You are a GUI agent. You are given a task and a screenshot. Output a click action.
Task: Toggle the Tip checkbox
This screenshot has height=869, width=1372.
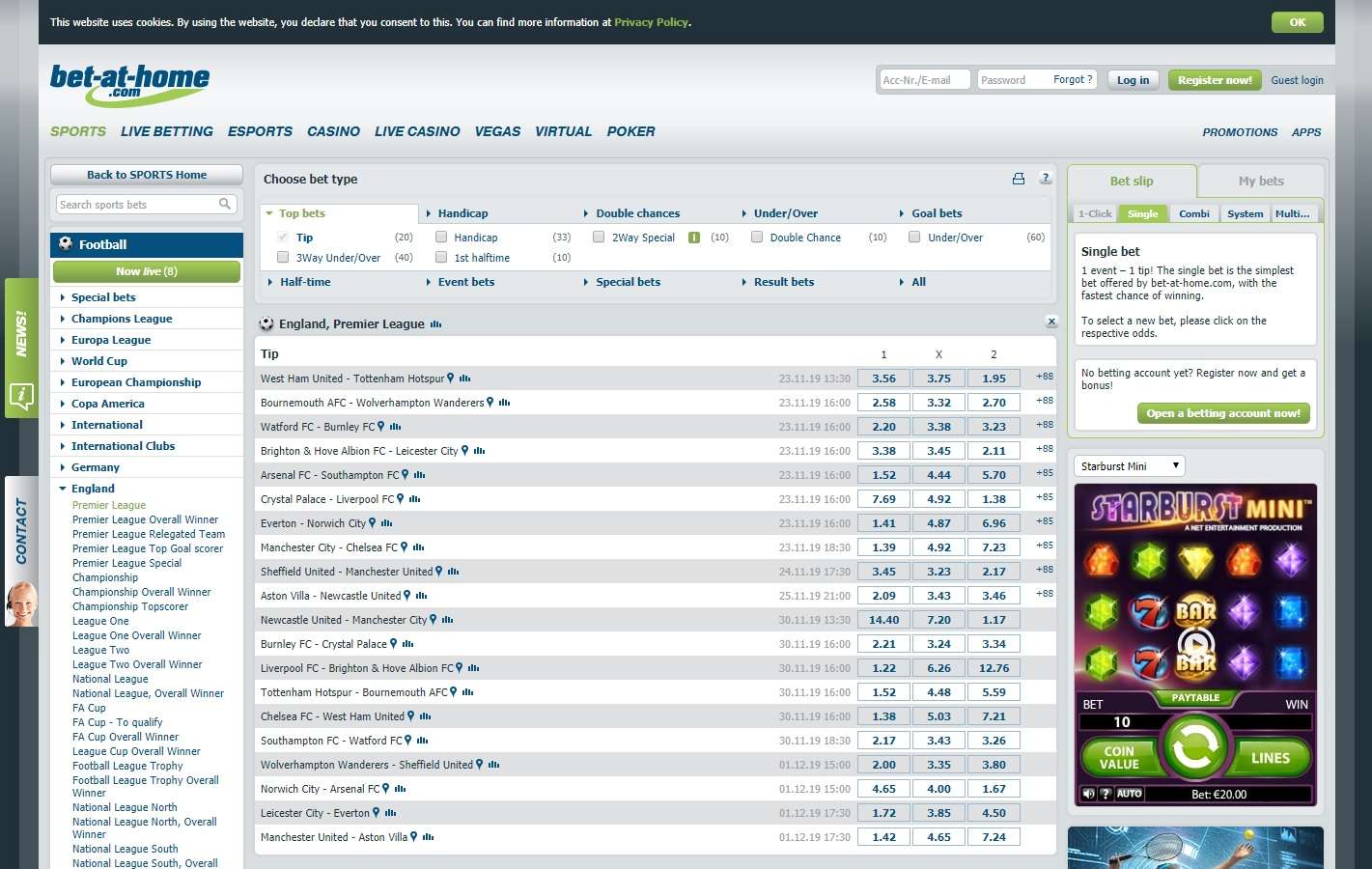(283, 238)
